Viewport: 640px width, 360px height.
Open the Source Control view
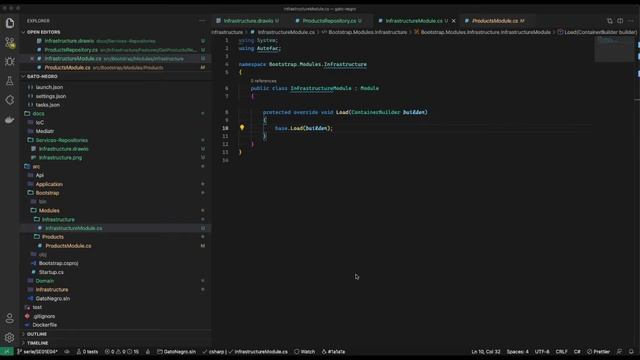coord(10,42)
